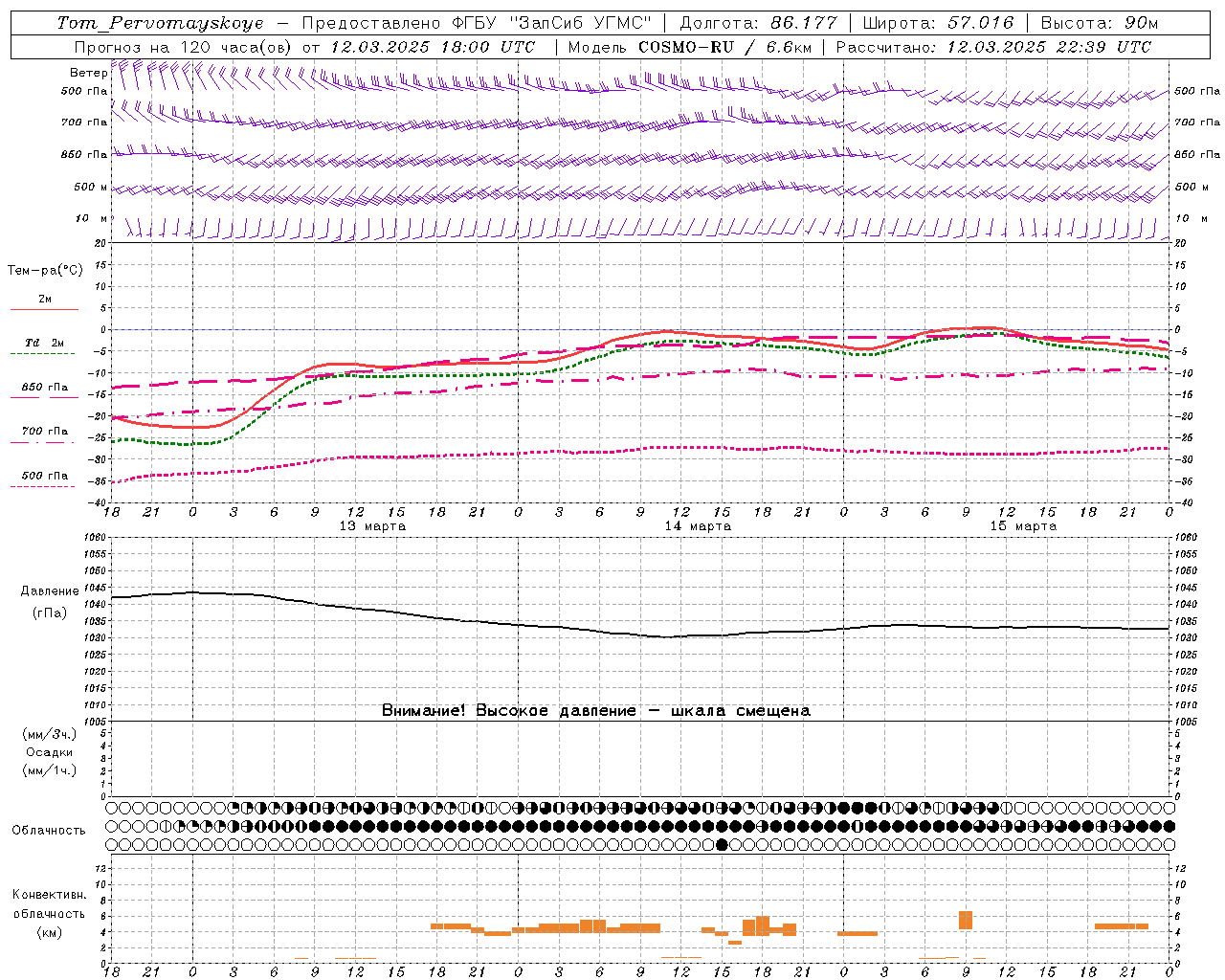
Task: Click the tallest orange convective bar on 15 марта
Action: (966, 920)
